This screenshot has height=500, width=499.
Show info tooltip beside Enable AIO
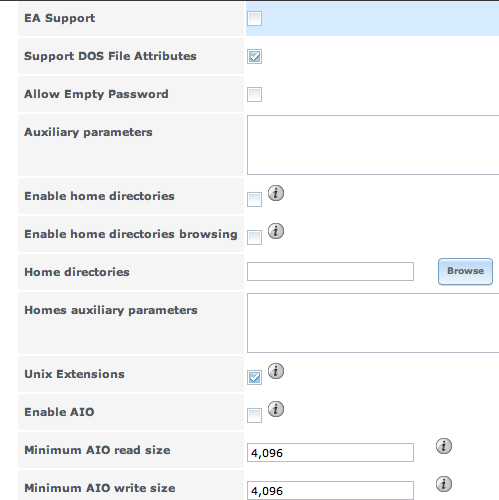(276, 409)
